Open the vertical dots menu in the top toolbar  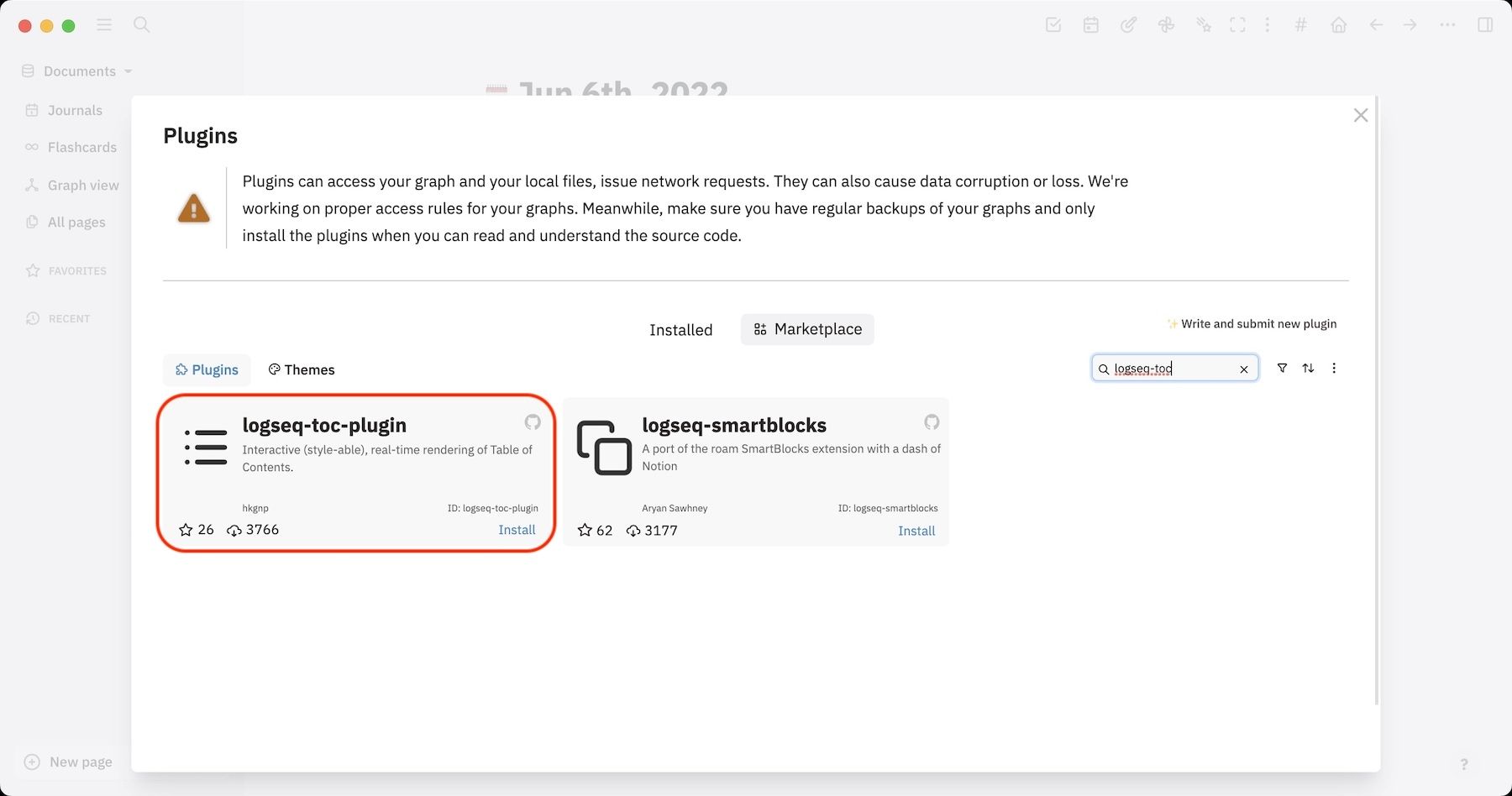(x=1268, y=25)
